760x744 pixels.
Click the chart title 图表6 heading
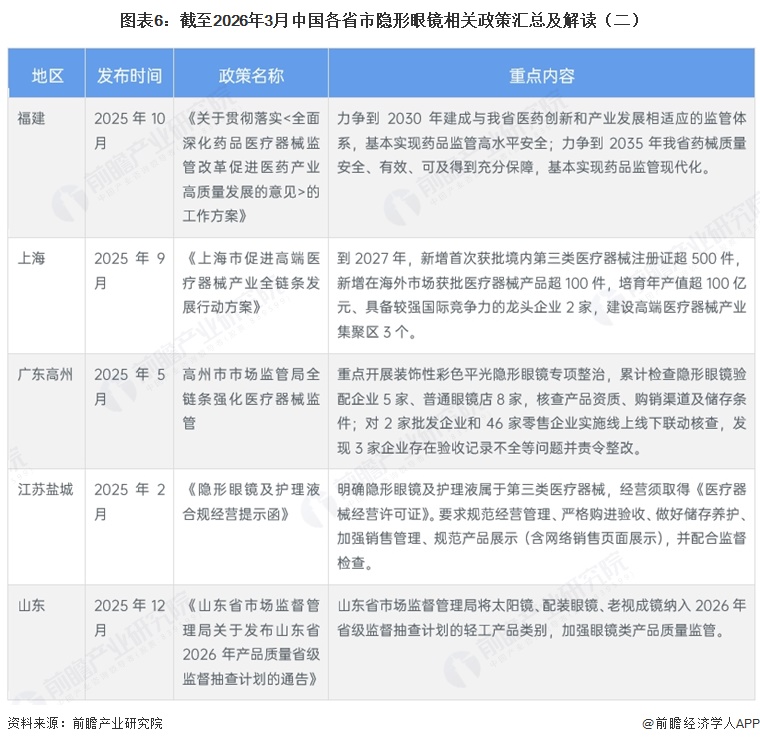click(x=380, y=21)
